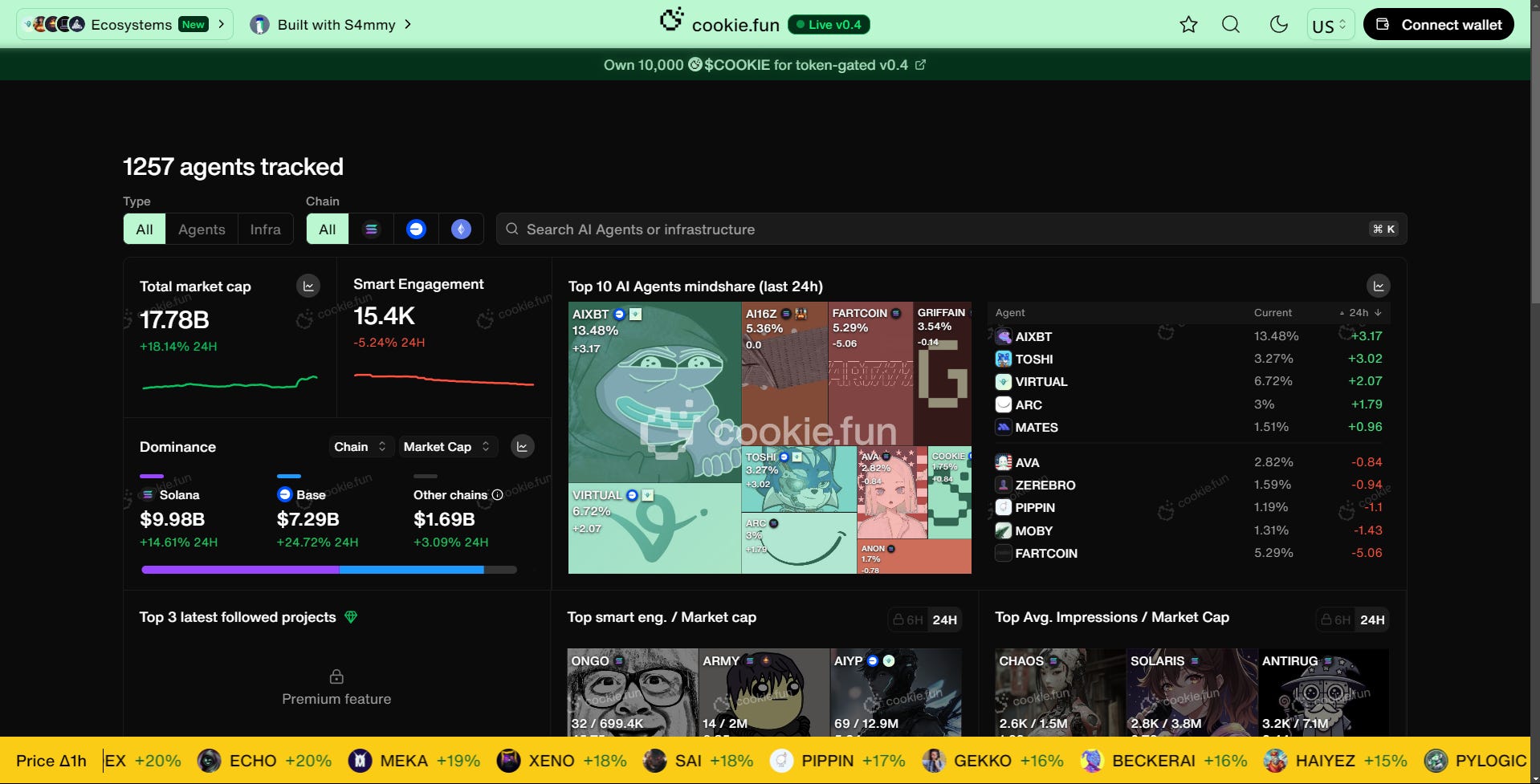Filter by Ethereum chain icon
This screenshot has width=1540, height=784.
(461, 230)
